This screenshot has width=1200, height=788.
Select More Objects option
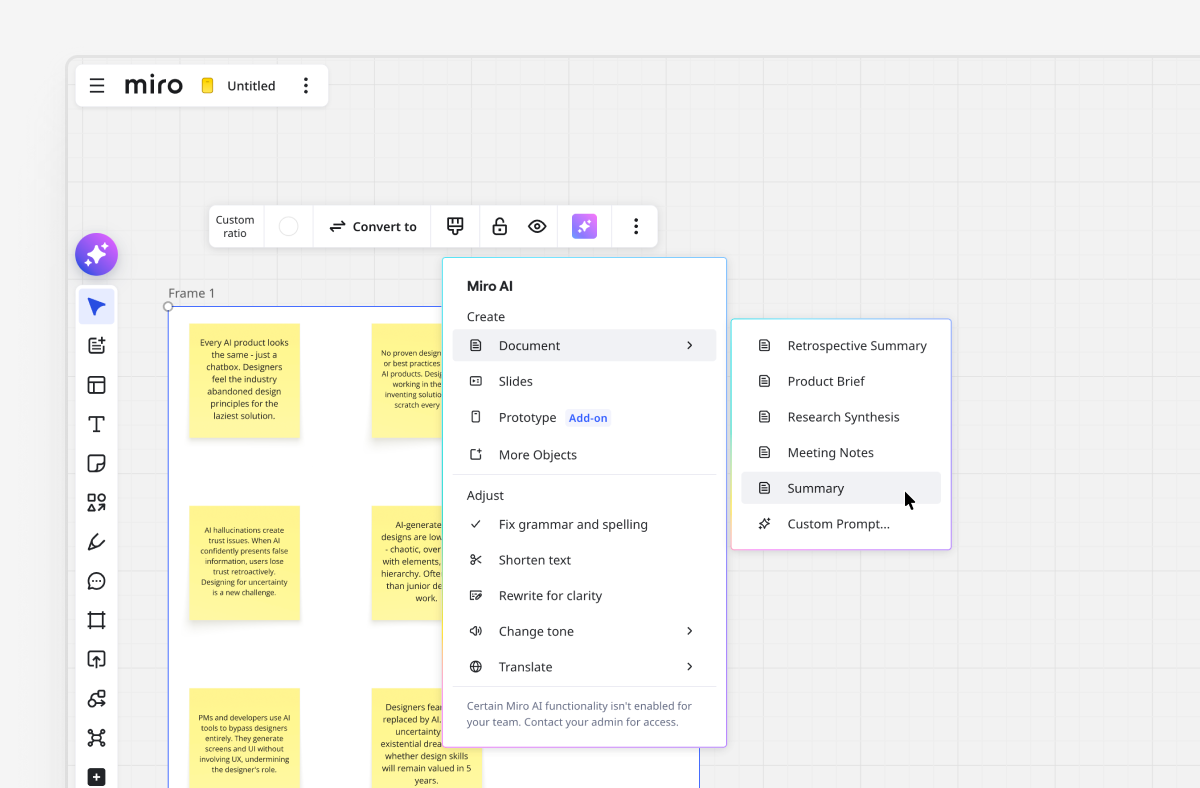(x=584, y=454)
